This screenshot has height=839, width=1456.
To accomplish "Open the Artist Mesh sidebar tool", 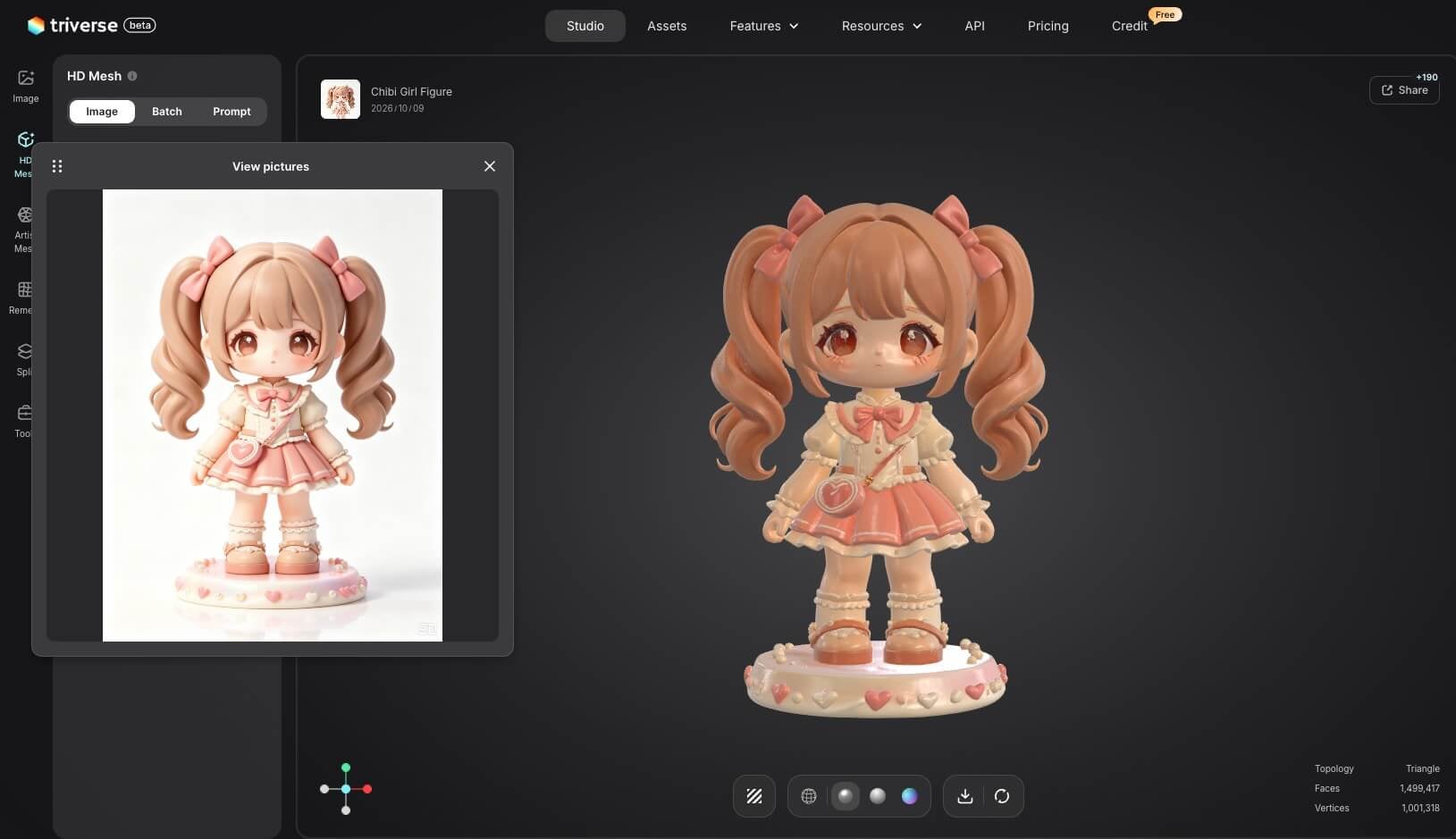I will click(24, 230).
